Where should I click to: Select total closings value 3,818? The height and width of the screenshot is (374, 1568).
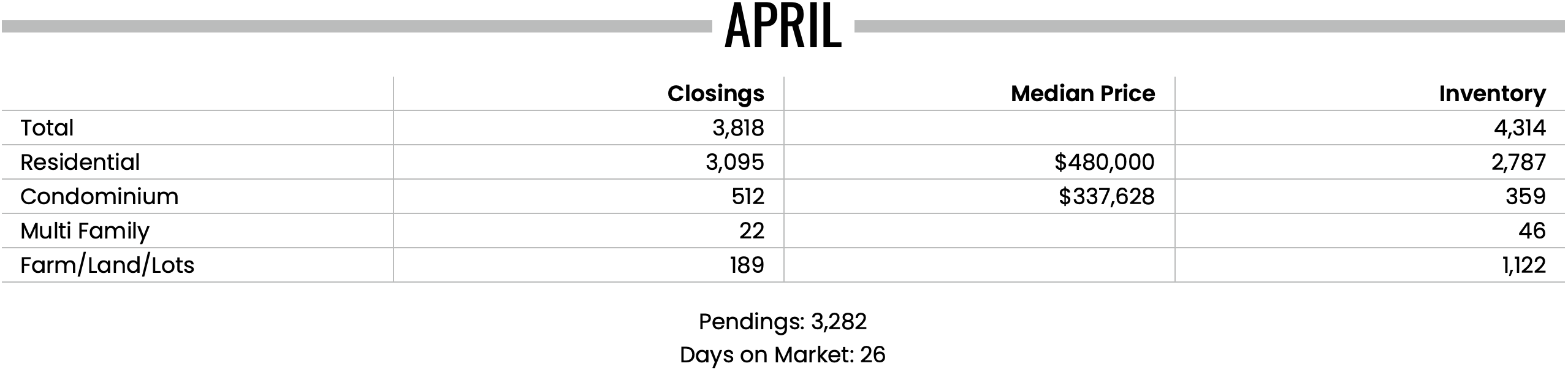pos(738,128)
